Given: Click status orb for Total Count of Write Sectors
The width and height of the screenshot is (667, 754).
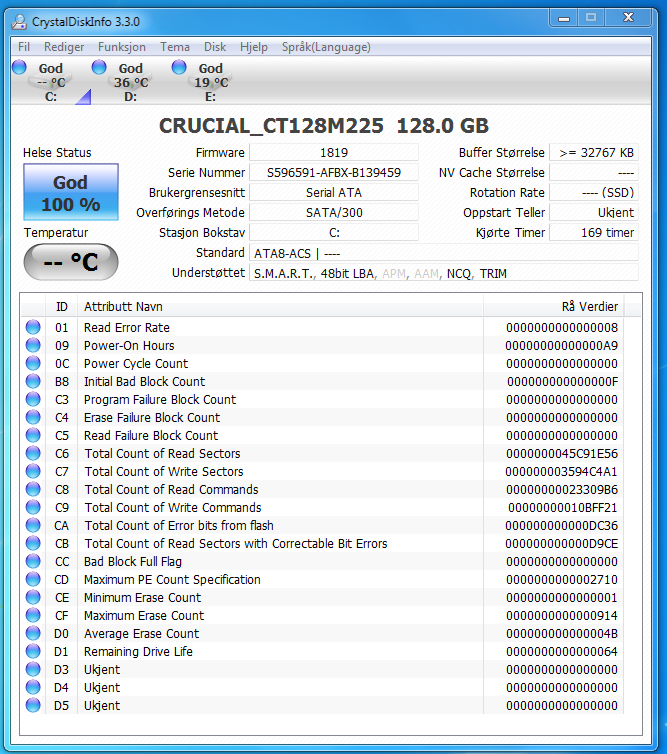Looking at the screenshot, I should [33, 471].
